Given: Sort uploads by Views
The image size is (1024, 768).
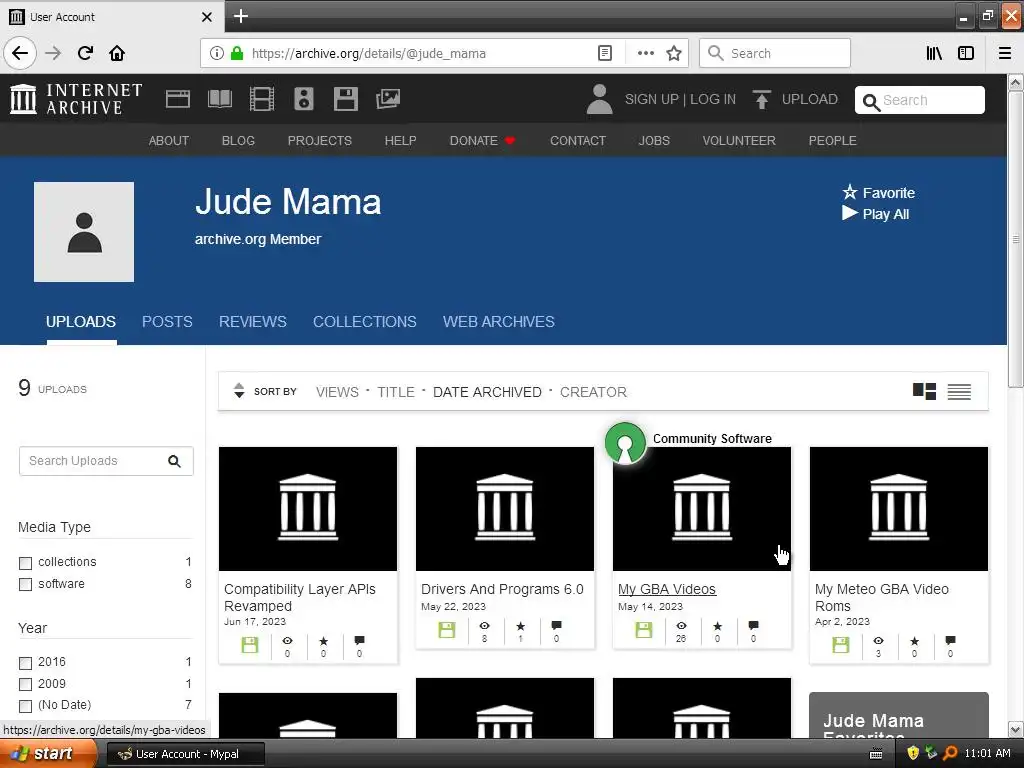Looking at the screenshot, I should tap(337, 392).
